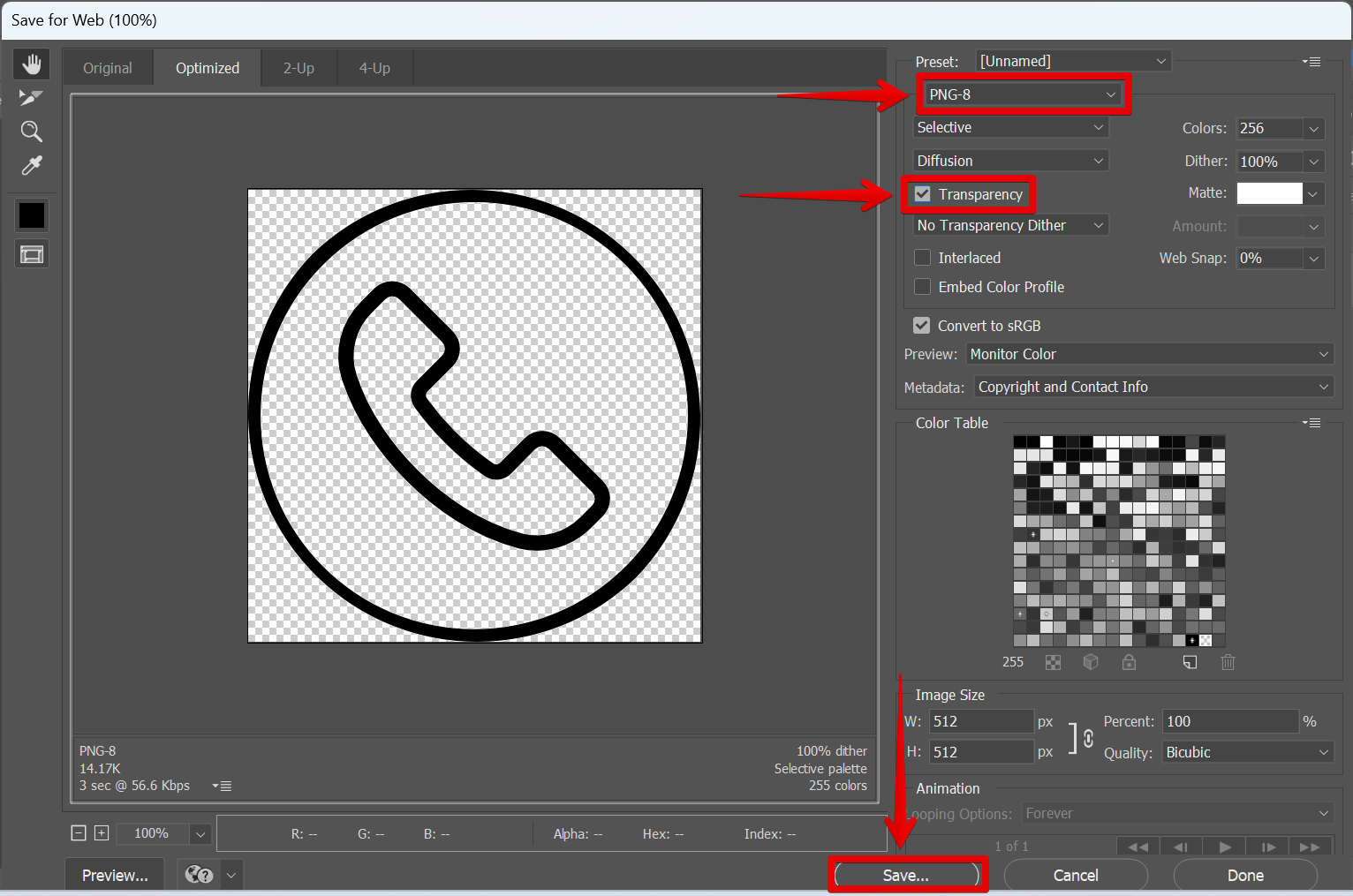The width and height of the screenshot is (1353, 896).
Task: Open the PNG-8 file format dropdown
Action: 1022,94
